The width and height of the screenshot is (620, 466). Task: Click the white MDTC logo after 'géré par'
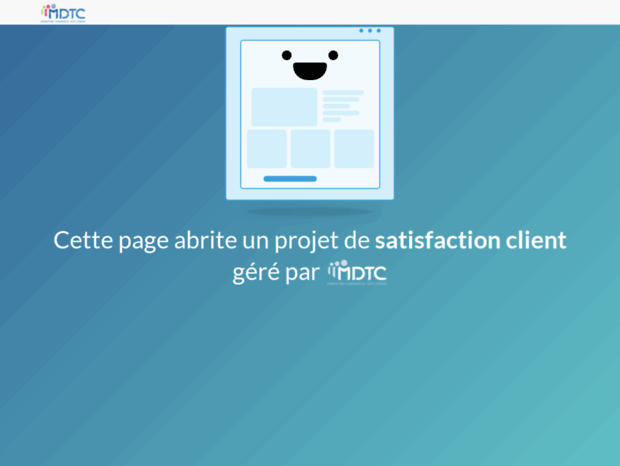pos(357,272)
